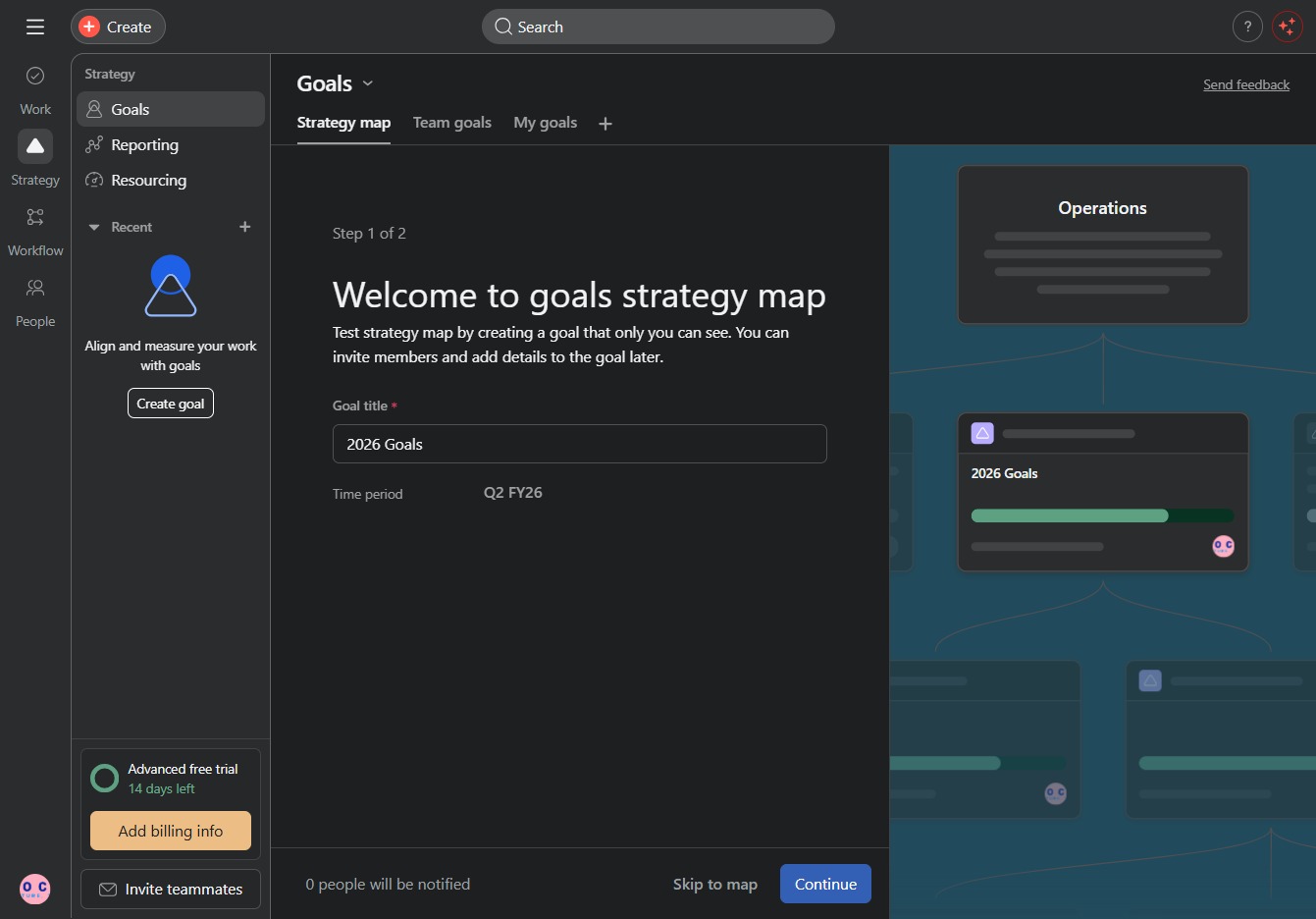Viewport: 1316px width, 919px height.
Task: Add a new tab with the plus icon
Action: [605, 123]
